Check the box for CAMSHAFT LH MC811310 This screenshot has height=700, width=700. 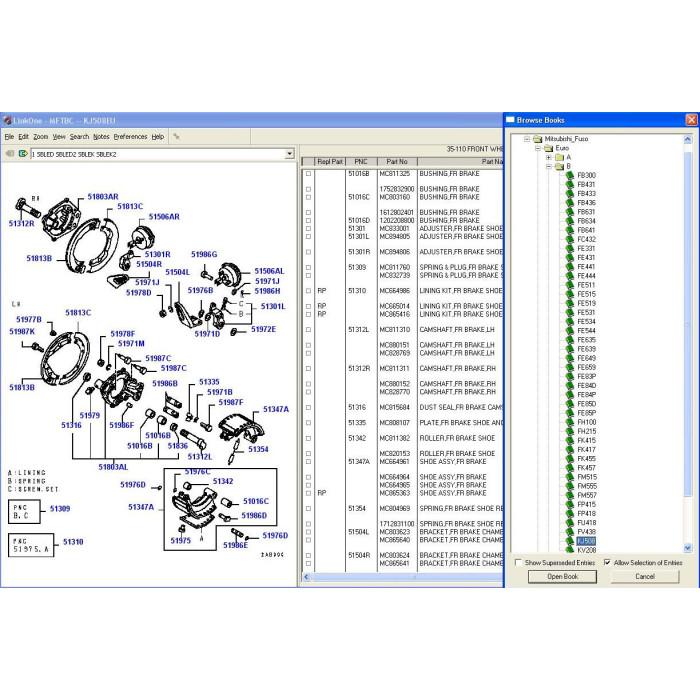pos(308,329)
